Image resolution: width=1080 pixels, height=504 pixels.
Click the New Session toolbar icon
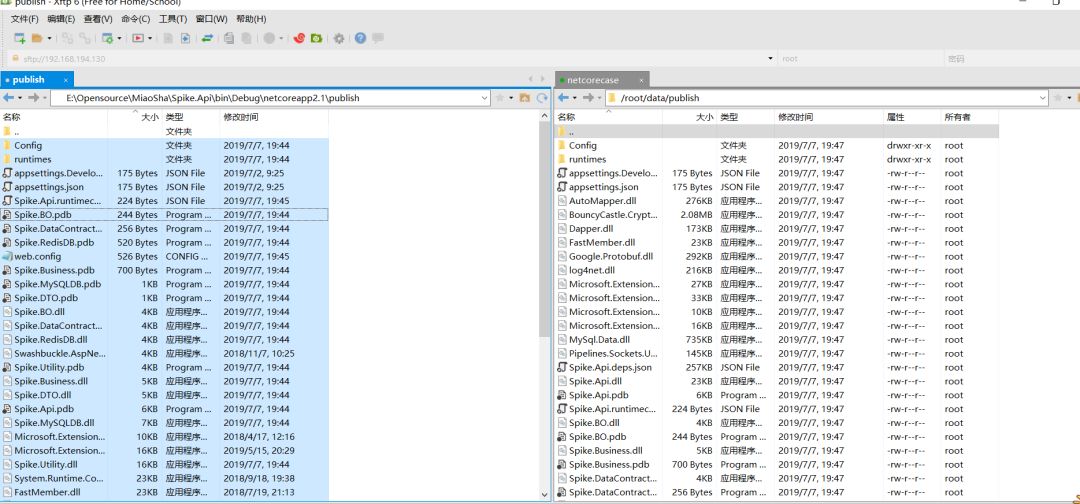[x=19, y=38]
